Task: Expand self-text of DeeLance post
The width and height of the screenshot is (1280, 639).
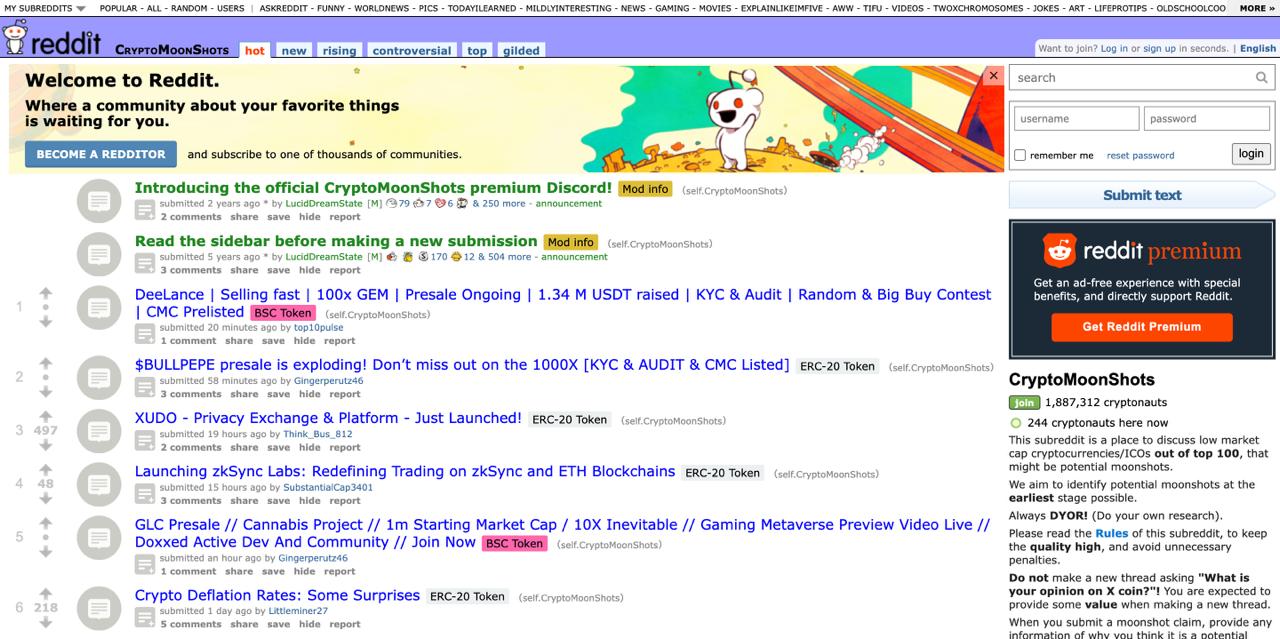Action: tap(145, 333)
